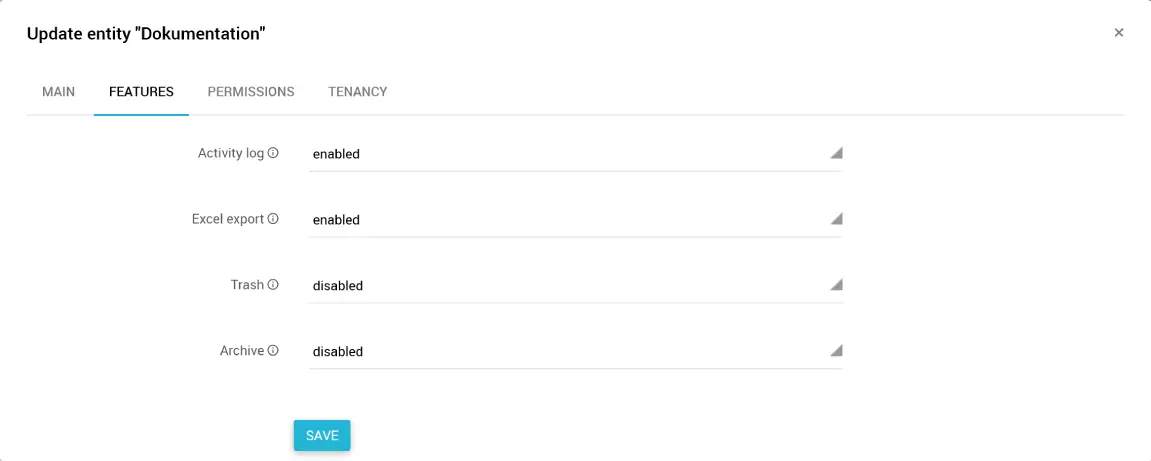1151x461 pixels.
Task: Open the Trash dropdown arrow
Action: point(836,285)
